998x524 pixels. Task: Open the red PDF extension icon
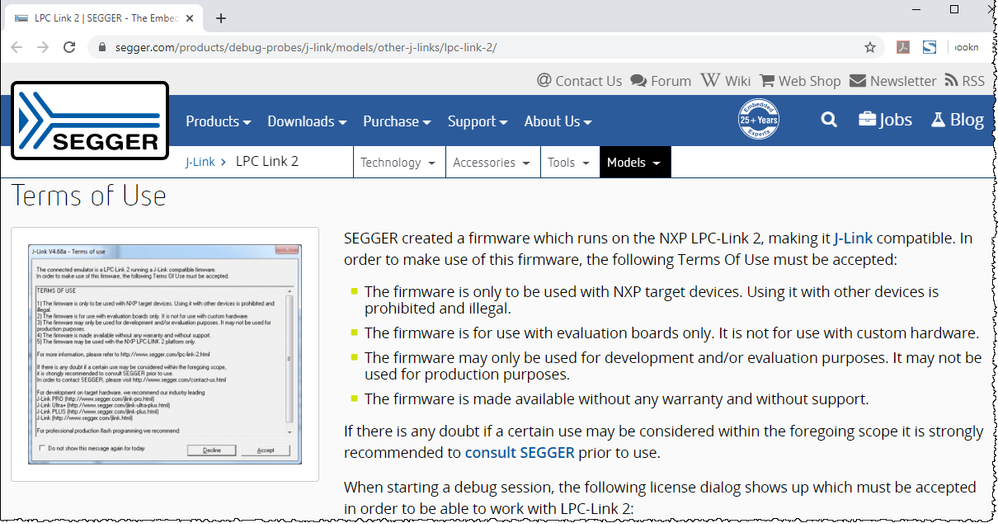point(903,47)
